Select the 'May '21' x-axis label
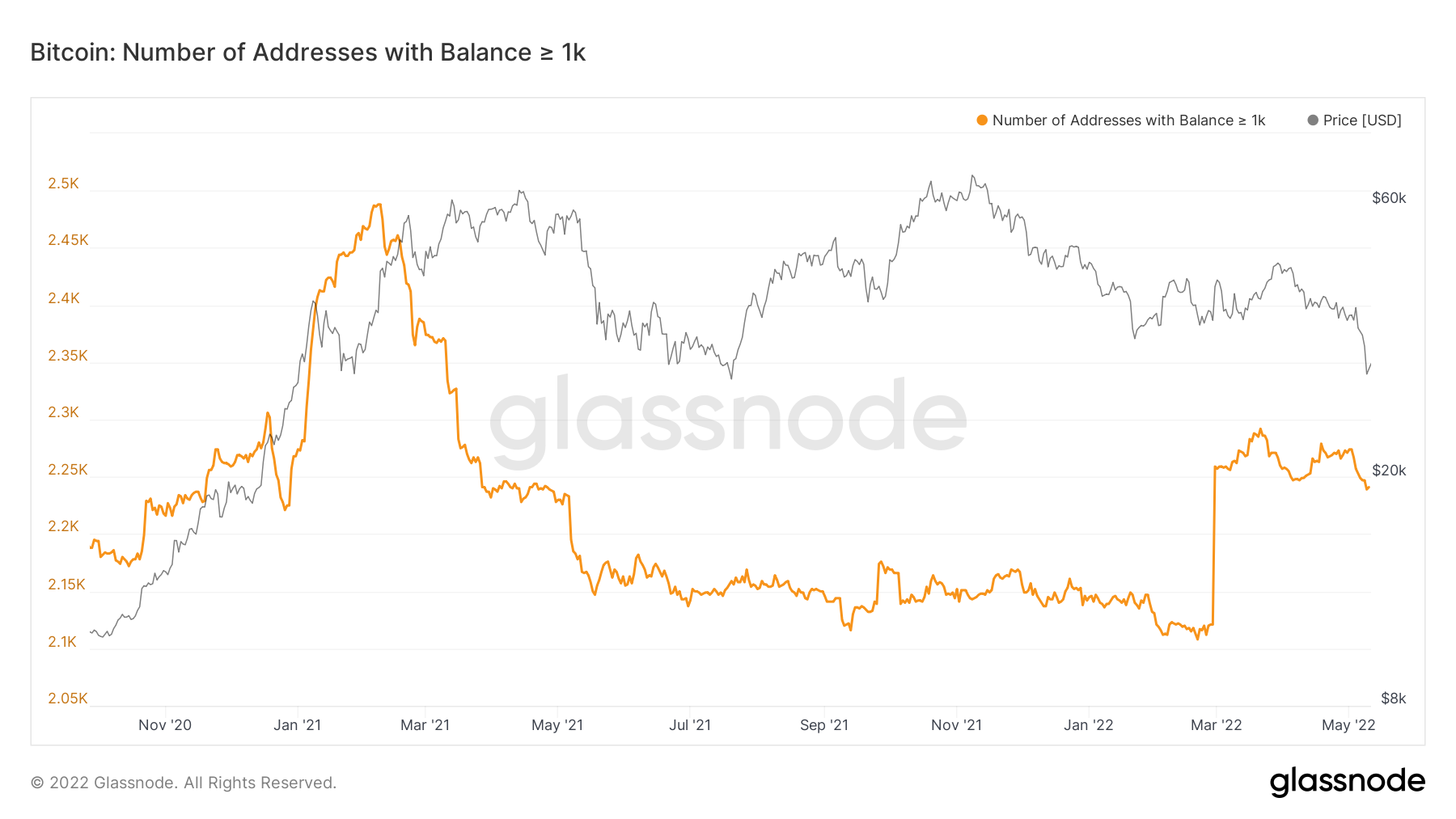Viewport: 1456px width, 819px height. click(x=557, y=725)
